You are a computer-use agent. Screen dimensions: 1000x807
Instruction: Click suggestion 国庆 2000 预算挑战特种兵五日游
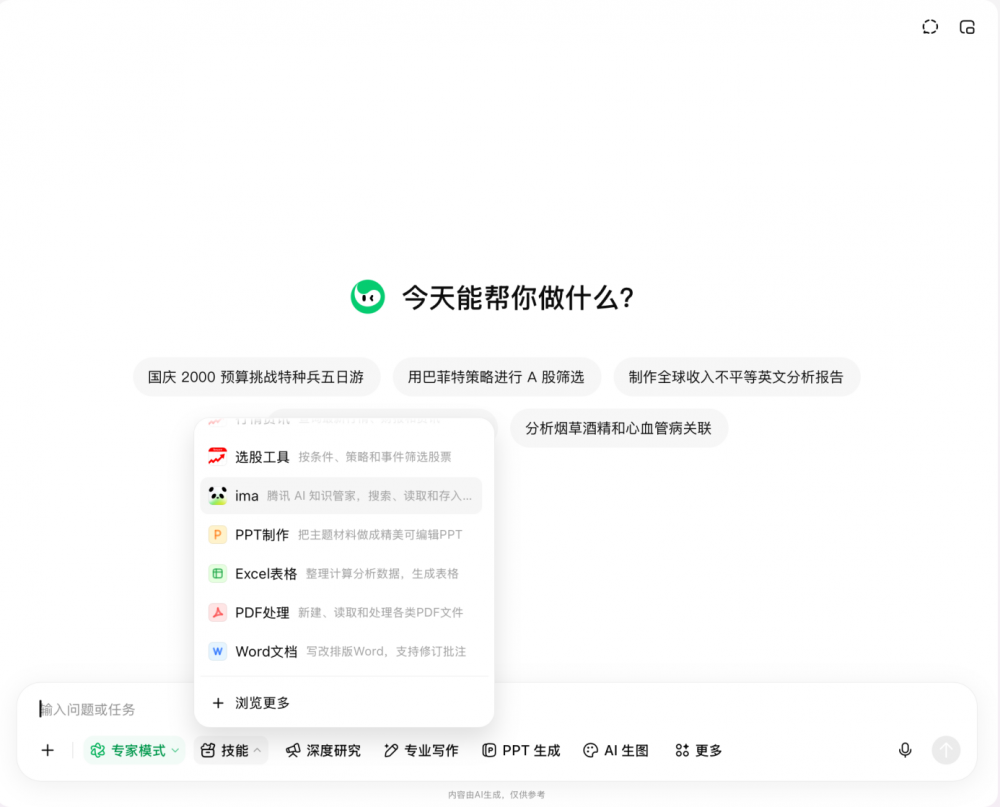point(256,377)
